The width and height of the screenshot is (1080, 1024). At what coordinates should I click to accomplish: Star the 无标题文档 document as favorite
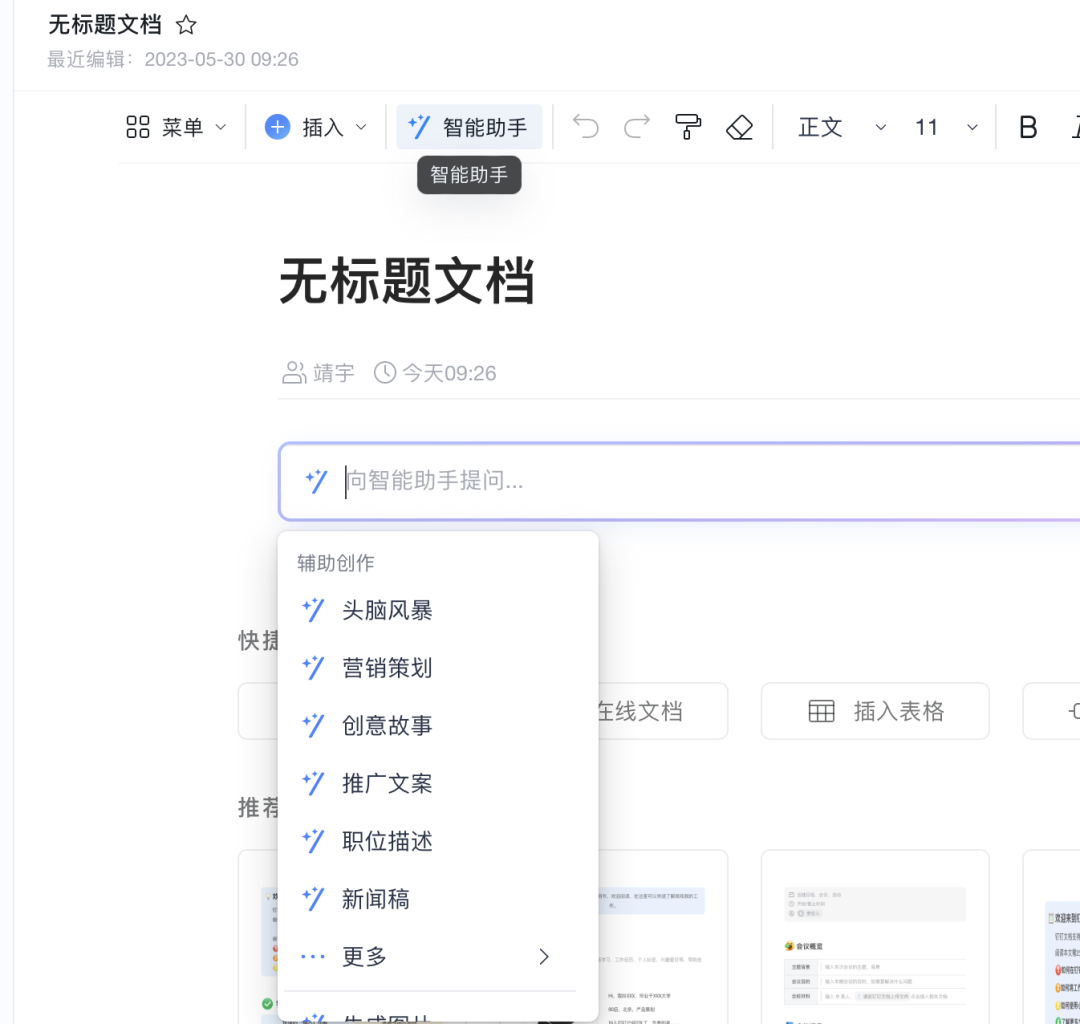(186, 25)
